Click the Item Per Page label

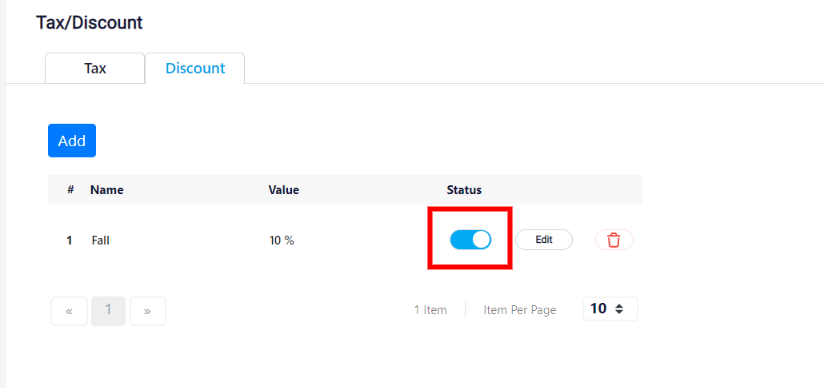coord(520,310)
